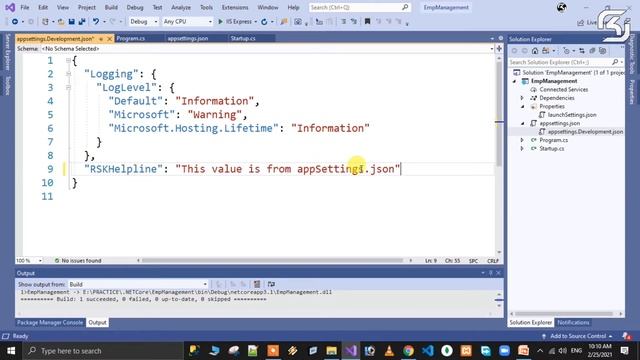The width and height of the screenshot is (640, 360).
Task: Click the Solution Explorer Home icon
Action: 535,51
